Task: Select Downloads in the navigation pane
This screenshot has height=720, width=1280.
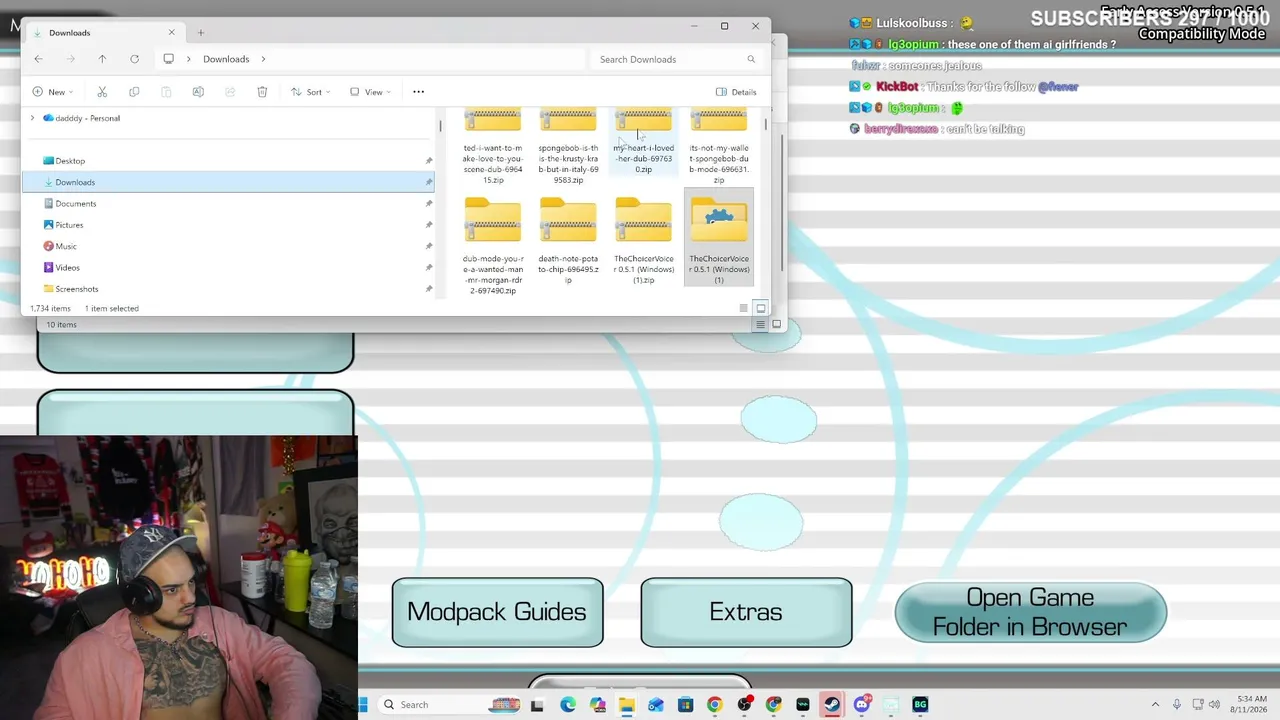Action: click(228, 182)
